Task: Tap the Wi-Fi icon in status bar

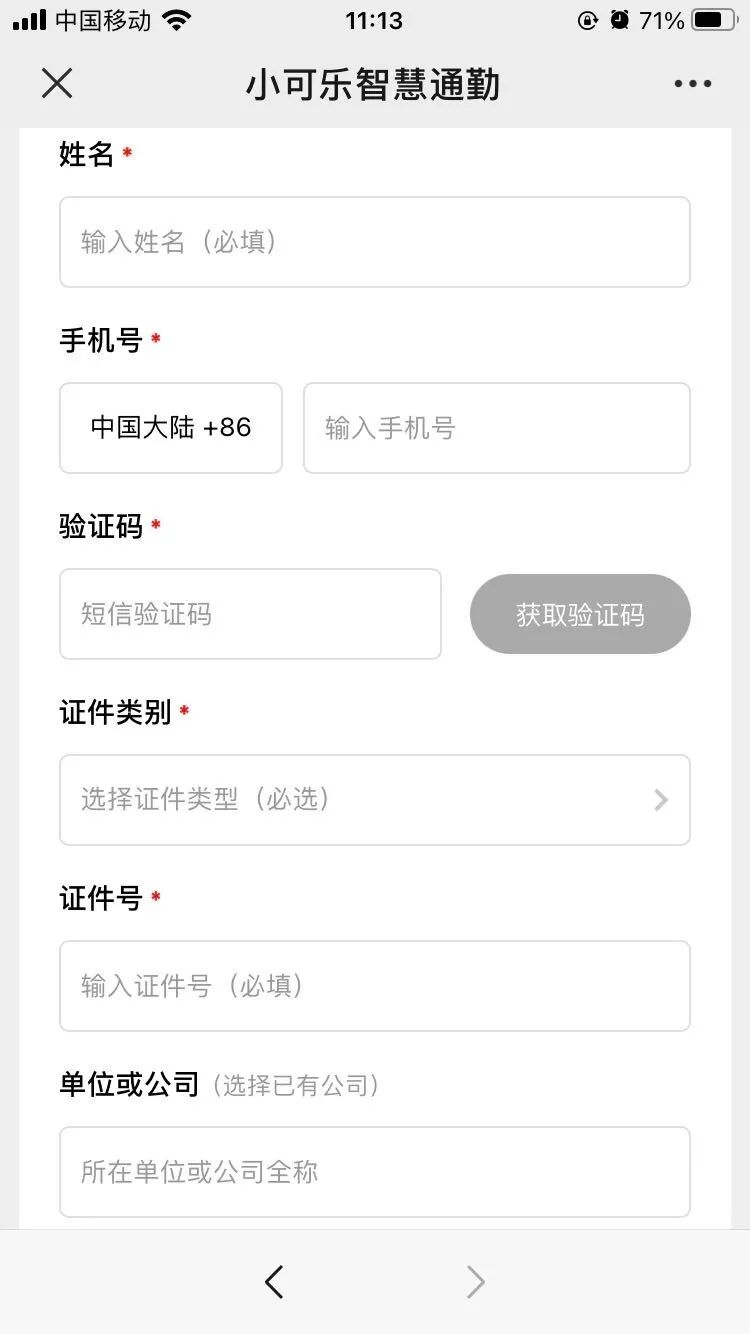Action: [177, 20]
